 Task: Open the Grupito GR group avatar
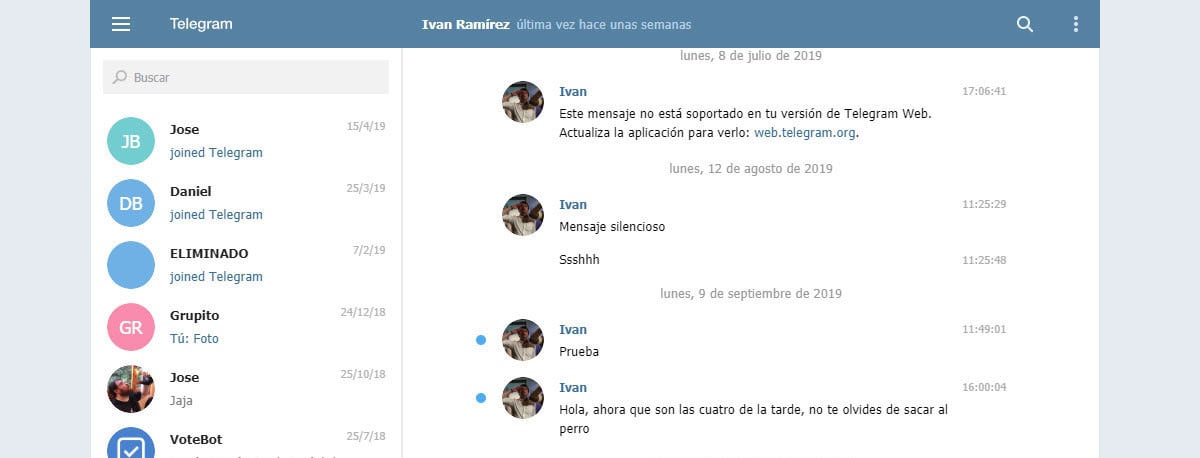131,327
